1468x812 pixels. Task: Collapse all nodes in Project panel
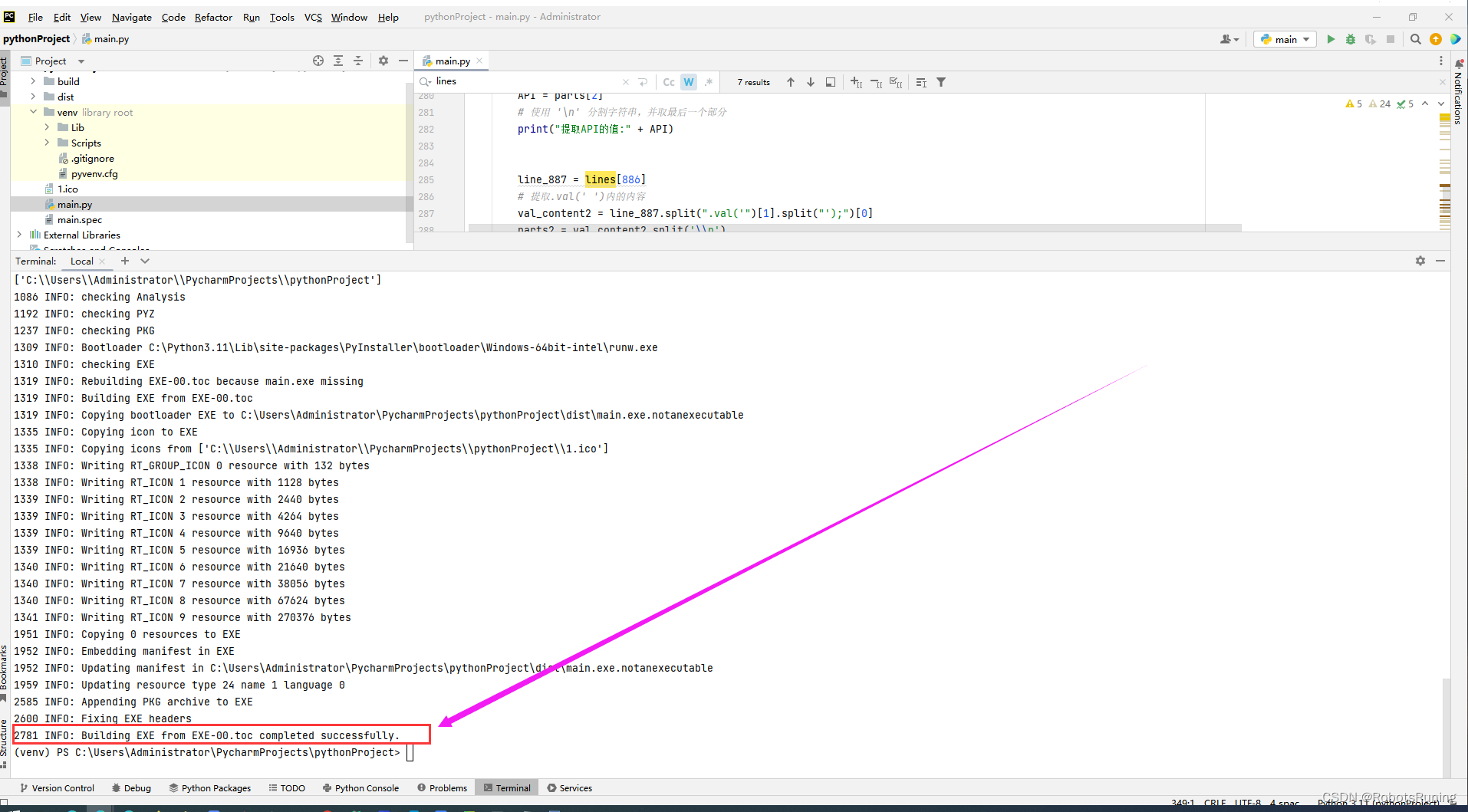358,61
